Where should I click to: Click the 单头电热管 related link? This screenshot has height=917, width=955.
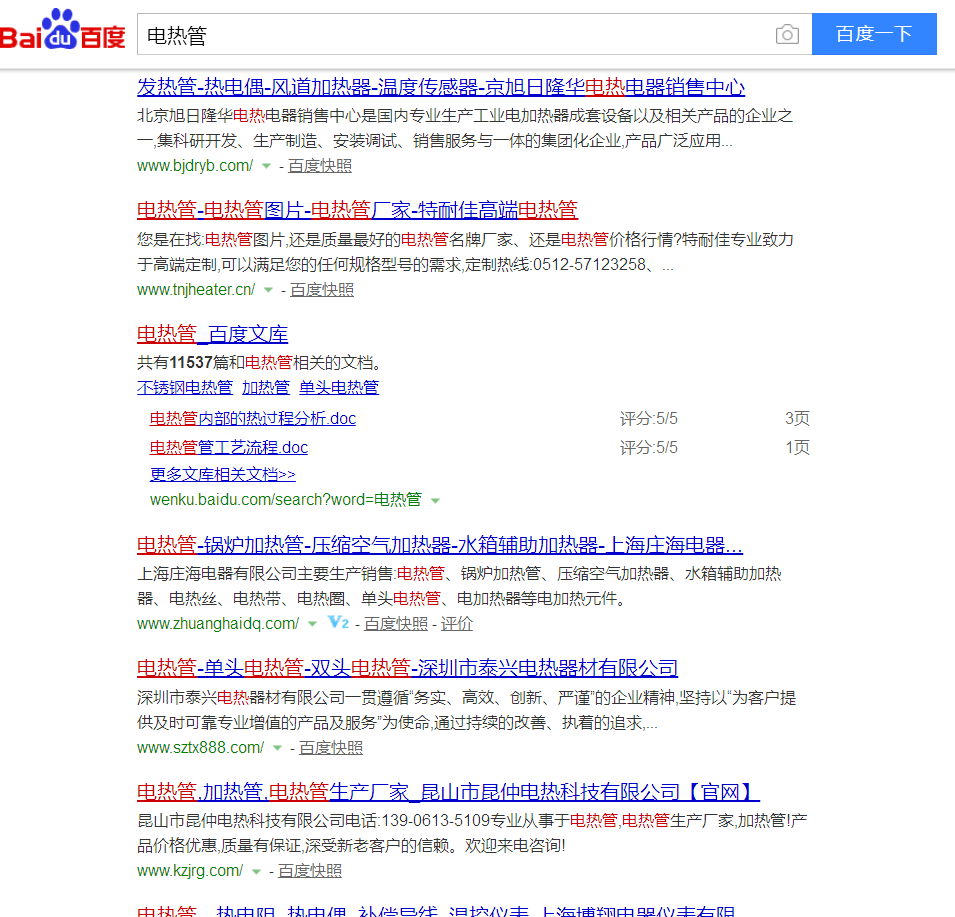tap(339, 387)
